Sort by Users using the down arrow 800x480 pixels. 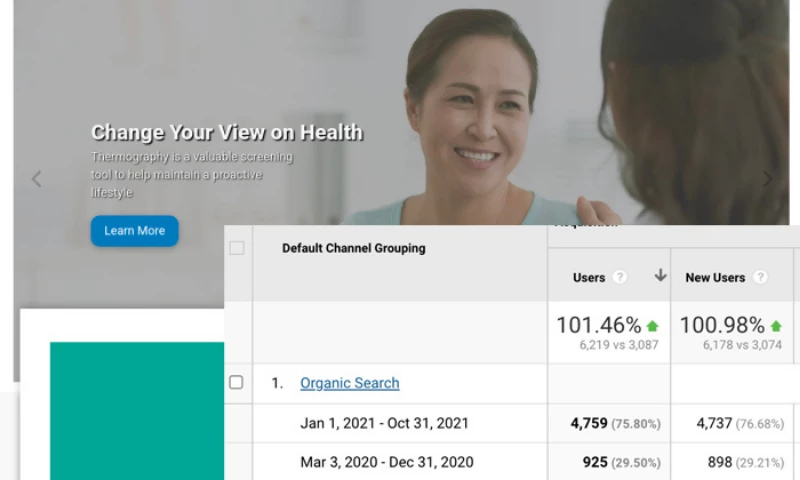tap(660, 276)
